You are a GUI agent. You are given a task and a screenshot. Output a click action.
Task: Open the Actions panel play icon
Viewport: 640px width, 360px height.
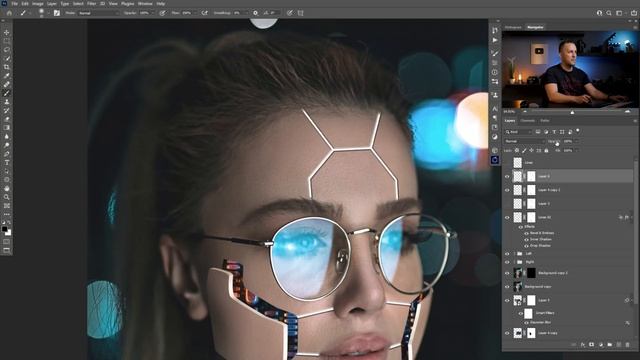[495, 40]
